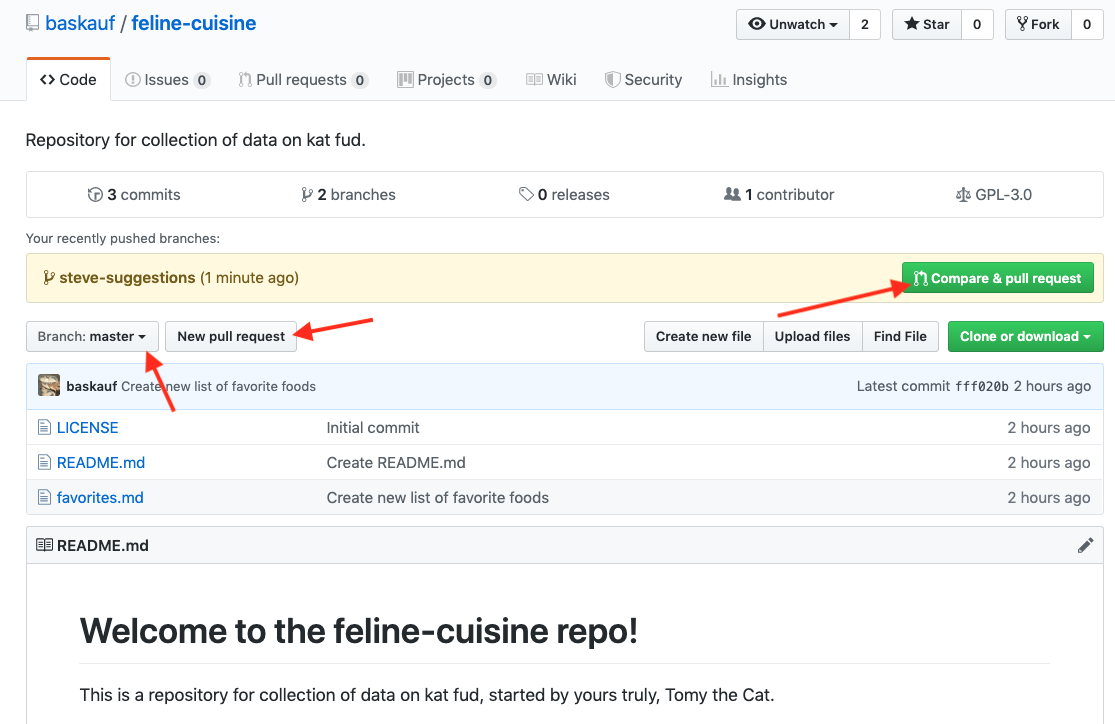Star the feline-cuisine repository
1115x724 pixels.
927,24
